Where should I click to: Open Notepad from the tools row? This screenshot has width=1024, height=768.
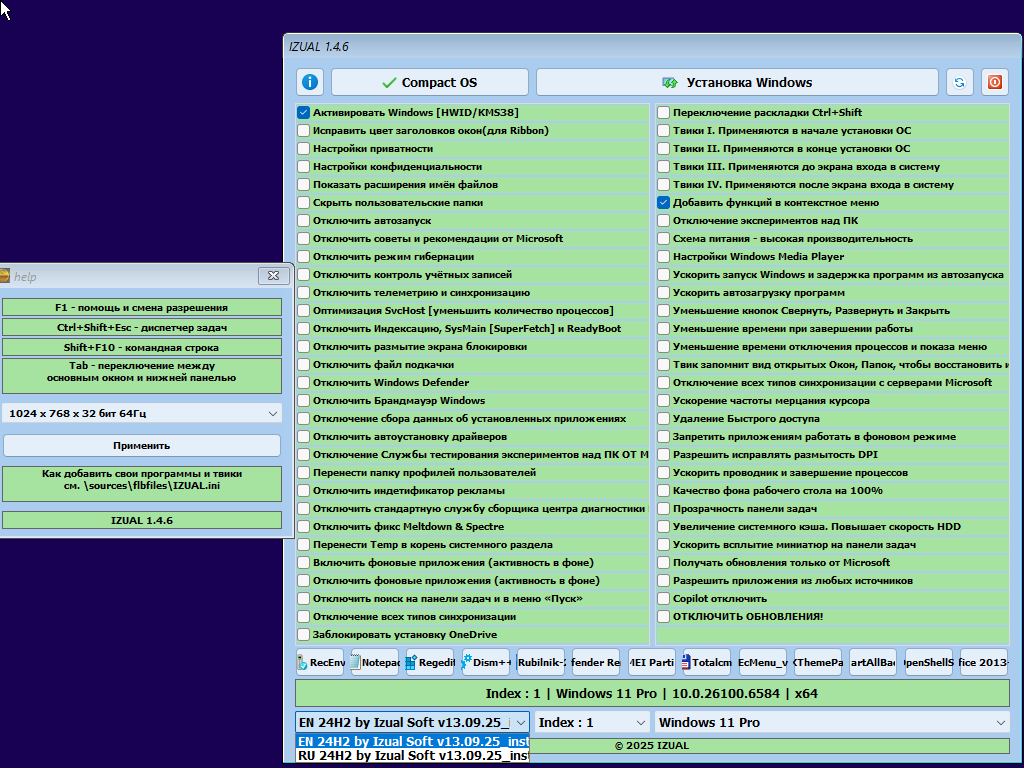(x=375, y=662)
